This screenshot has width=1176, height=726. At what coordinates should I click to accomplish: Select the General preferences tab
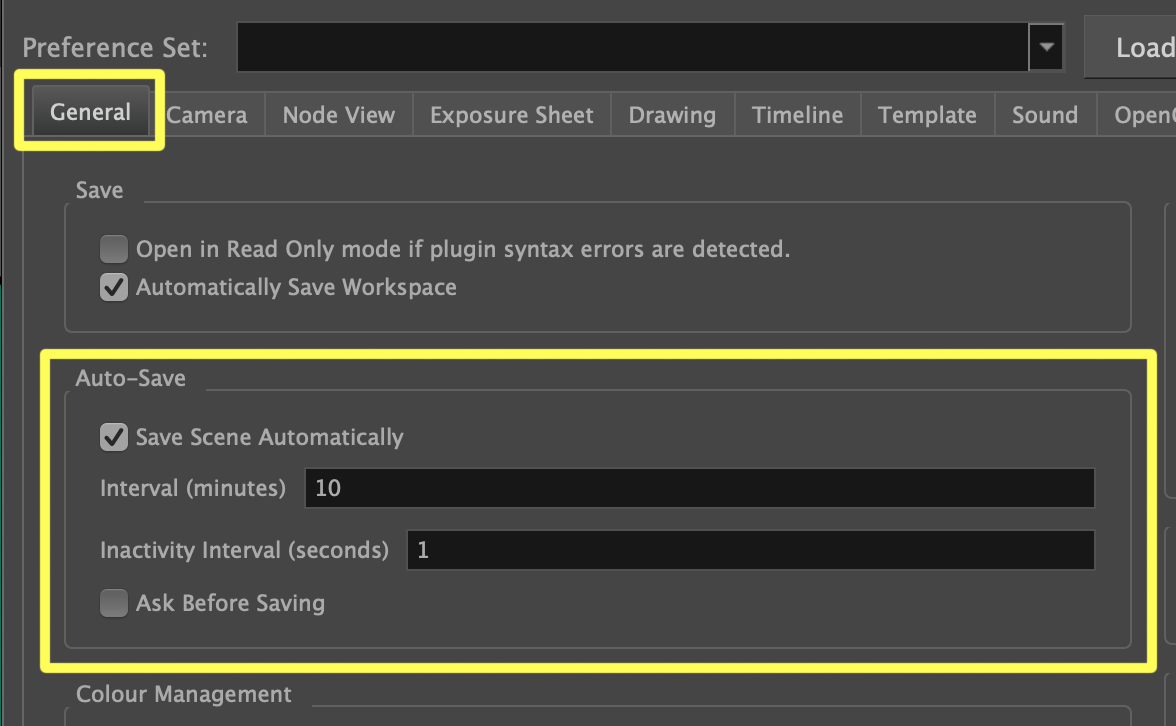89,111
